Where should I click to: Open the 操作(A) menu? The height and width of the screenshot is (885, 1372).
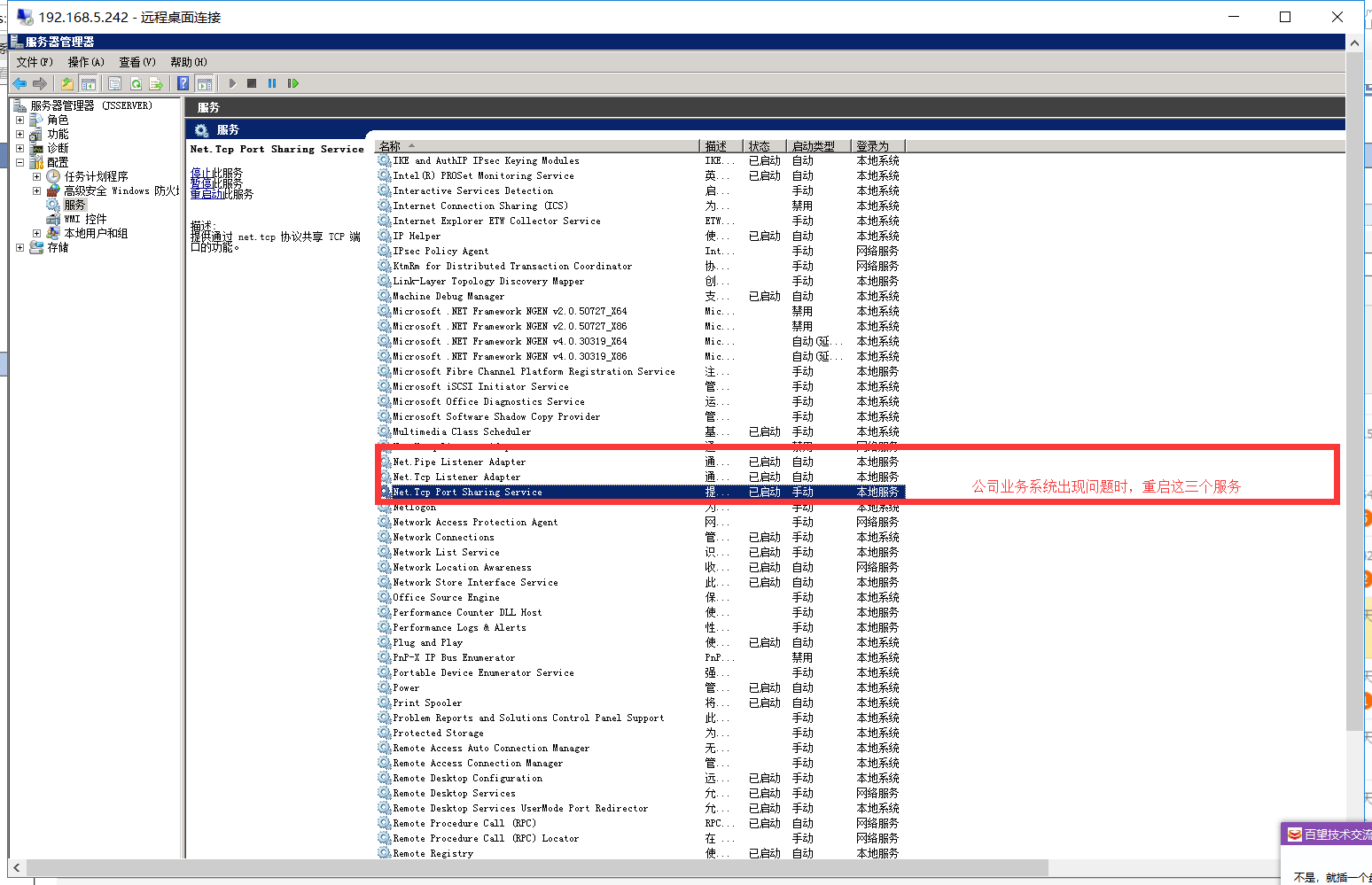tap(85, 62)
